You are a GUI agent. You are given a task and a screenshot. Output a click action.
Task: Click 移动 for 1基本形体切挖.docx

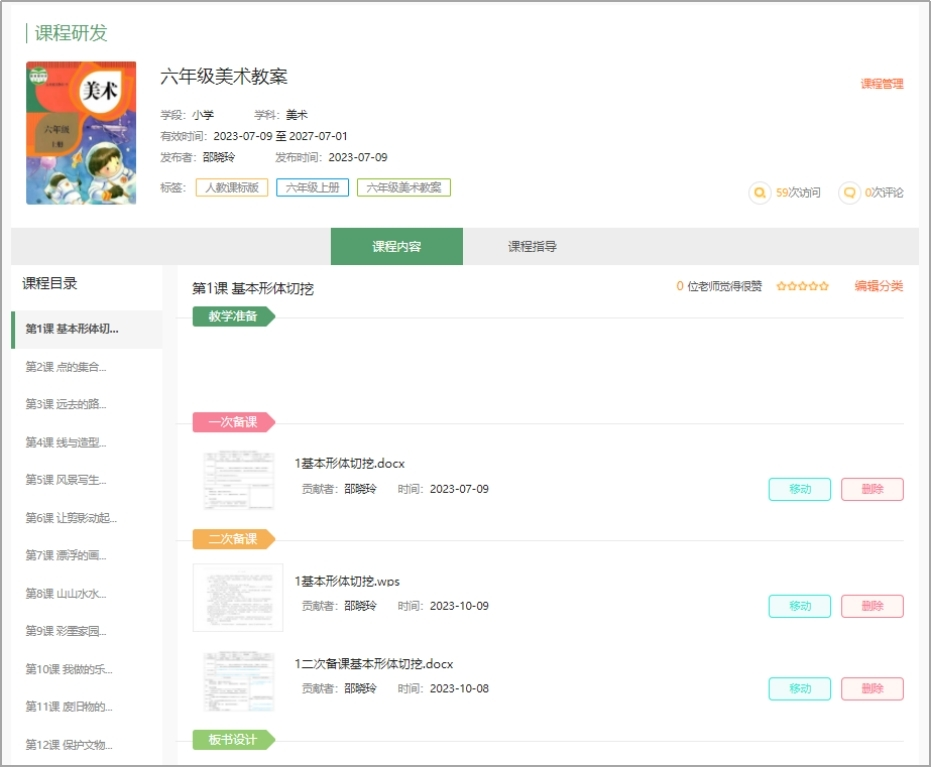(799, 489)
